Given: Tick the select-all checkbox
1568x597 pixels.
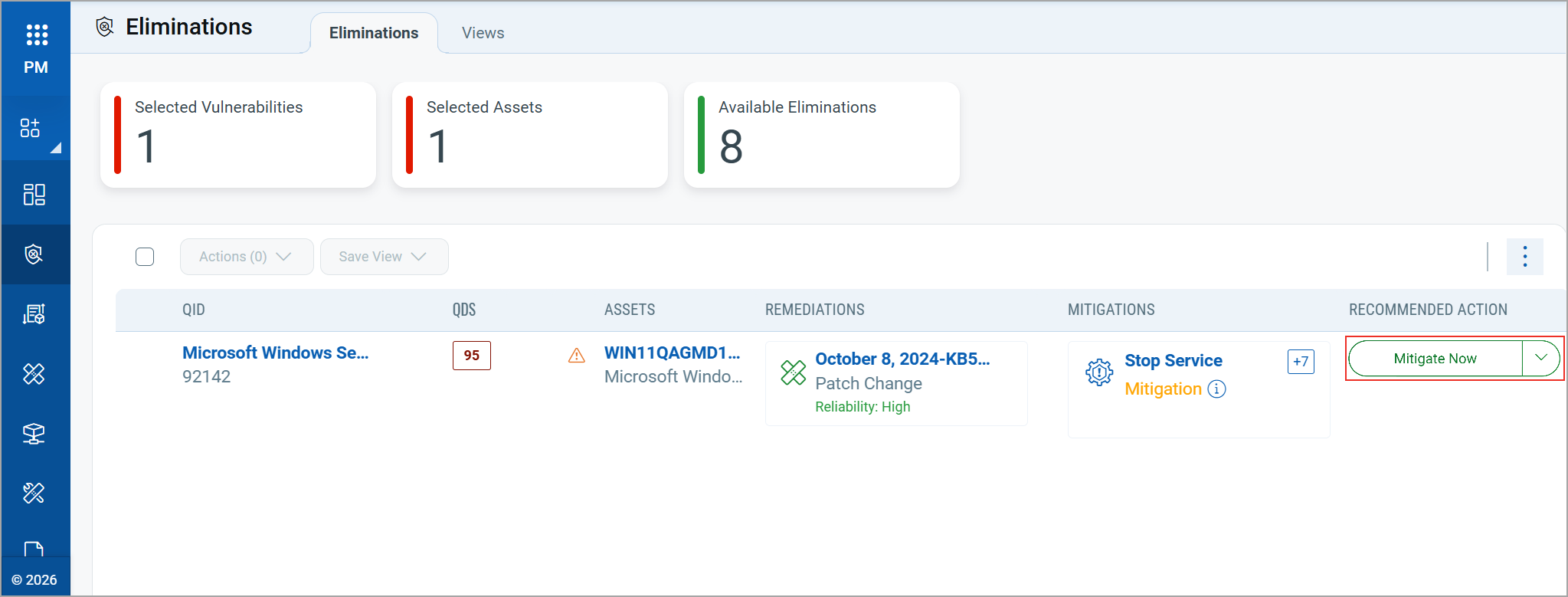Looking at the screenshot, I should (x=145, y=257).
